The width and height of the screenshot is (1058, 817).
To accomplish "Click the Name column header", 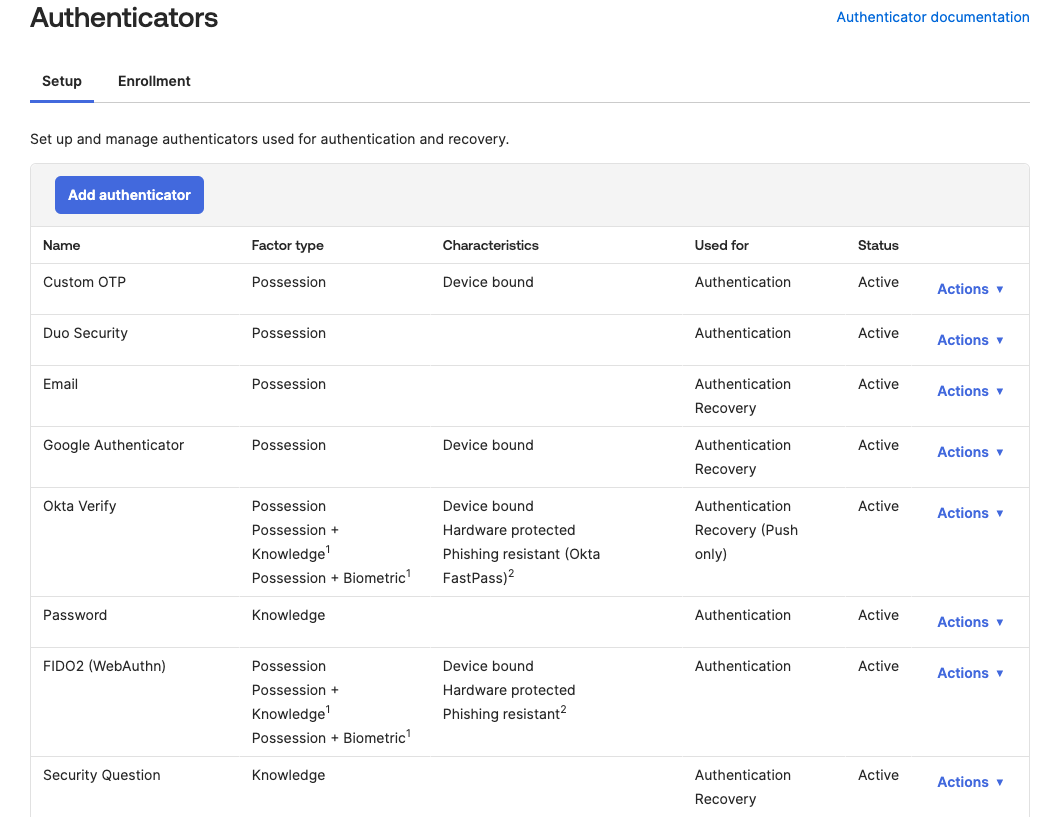I will click(x=61, y=245).
